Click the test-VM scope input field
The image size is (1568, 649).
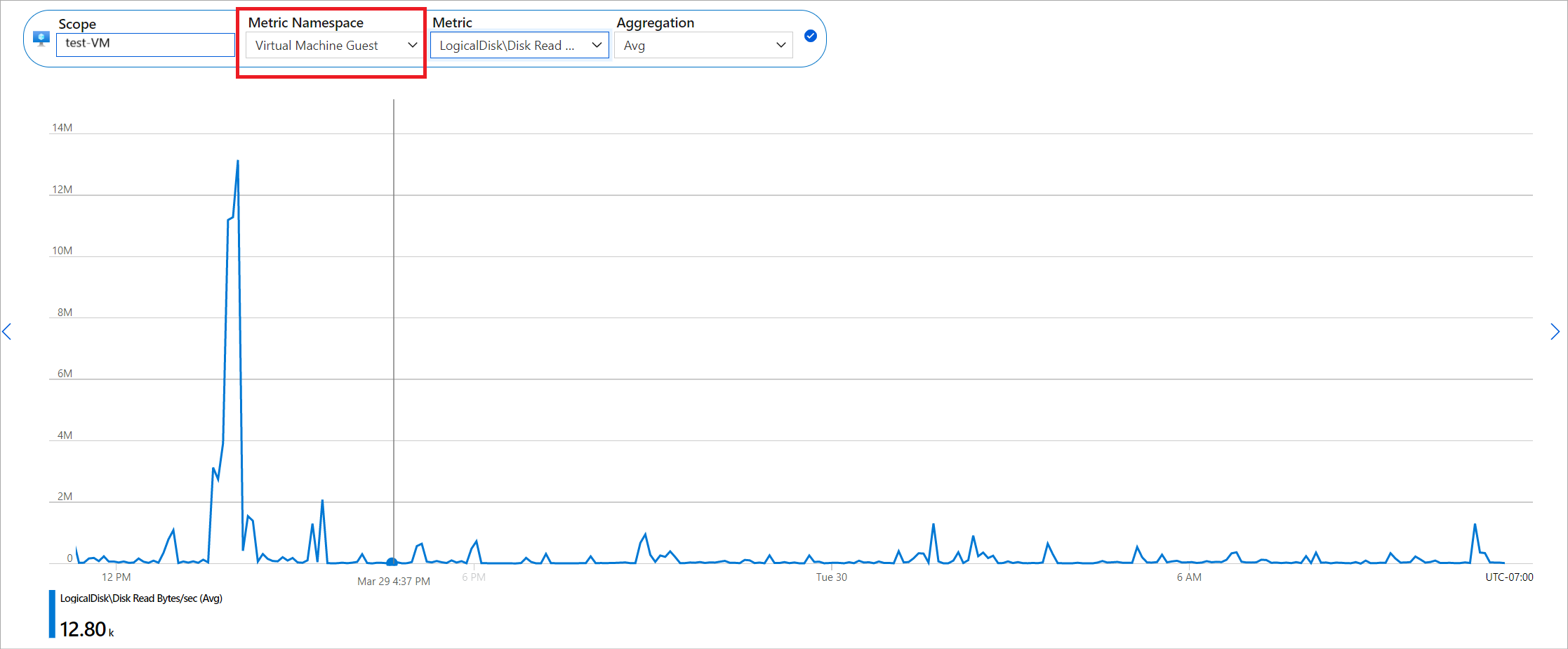click(145, 44)
